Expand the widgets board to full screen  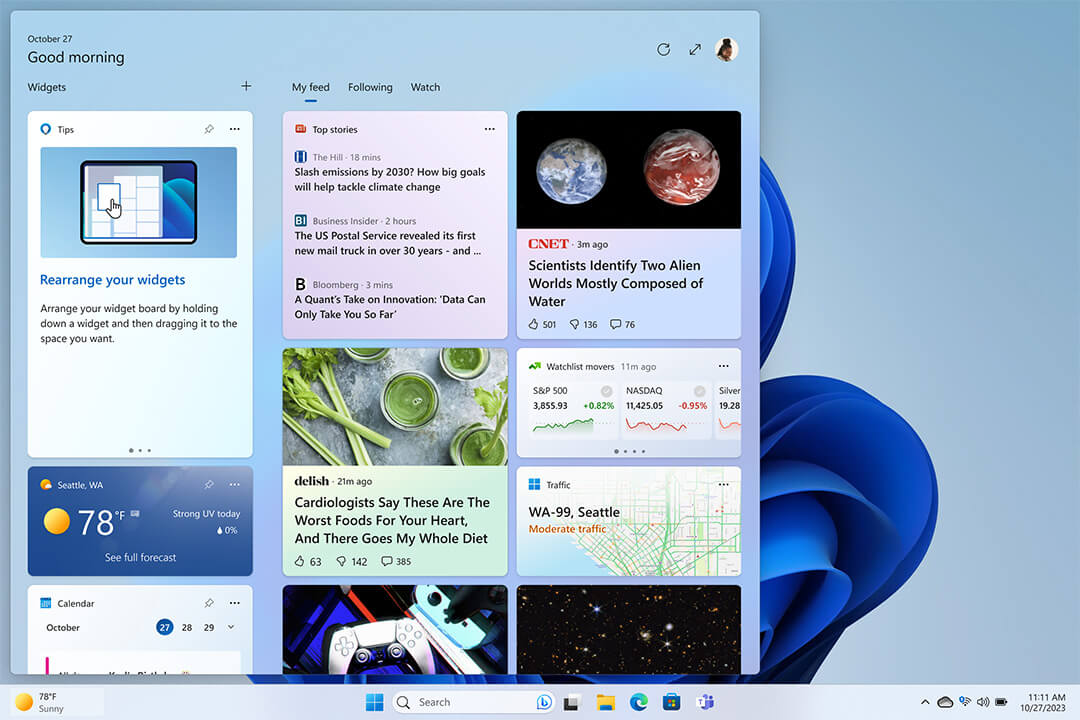click(695, 49)
